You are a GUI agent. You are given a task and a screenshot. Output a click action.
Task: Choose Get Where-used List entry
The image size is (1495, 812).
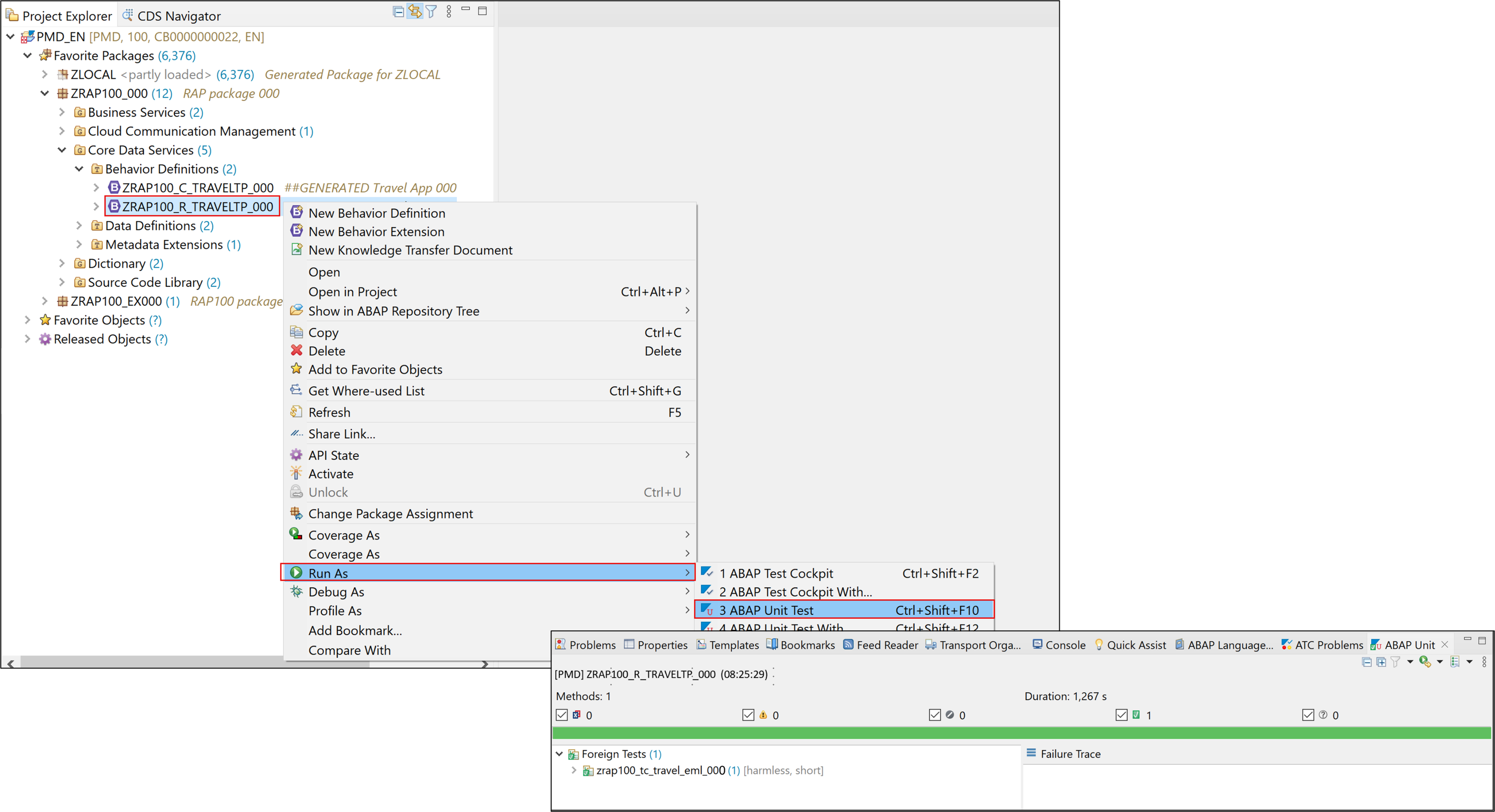490,391
